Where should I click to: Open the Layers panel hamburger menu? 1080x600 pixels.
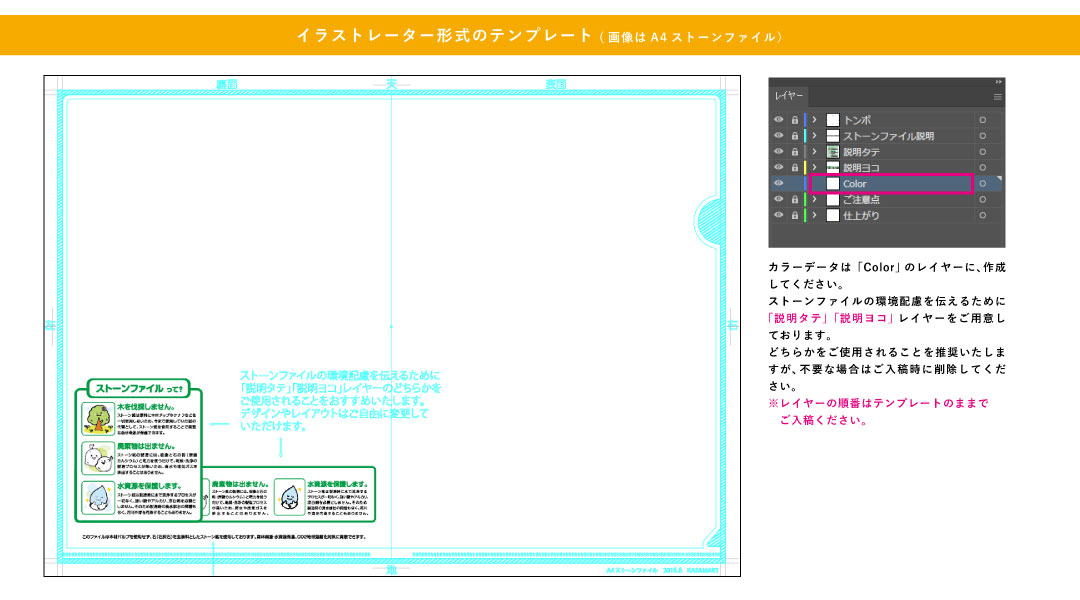997,97
